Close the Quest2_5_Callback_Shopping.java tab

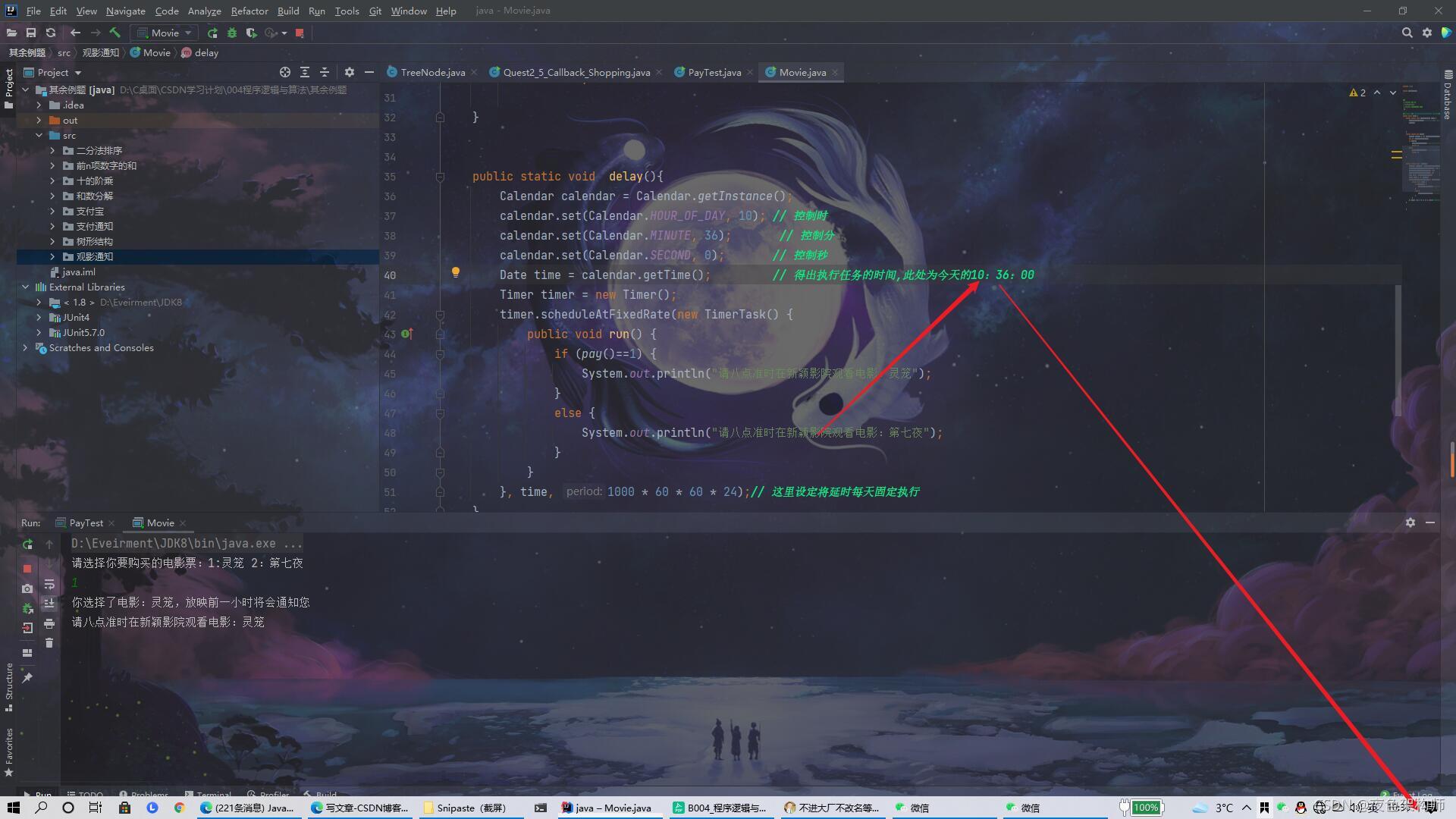[x=658, y=73]
